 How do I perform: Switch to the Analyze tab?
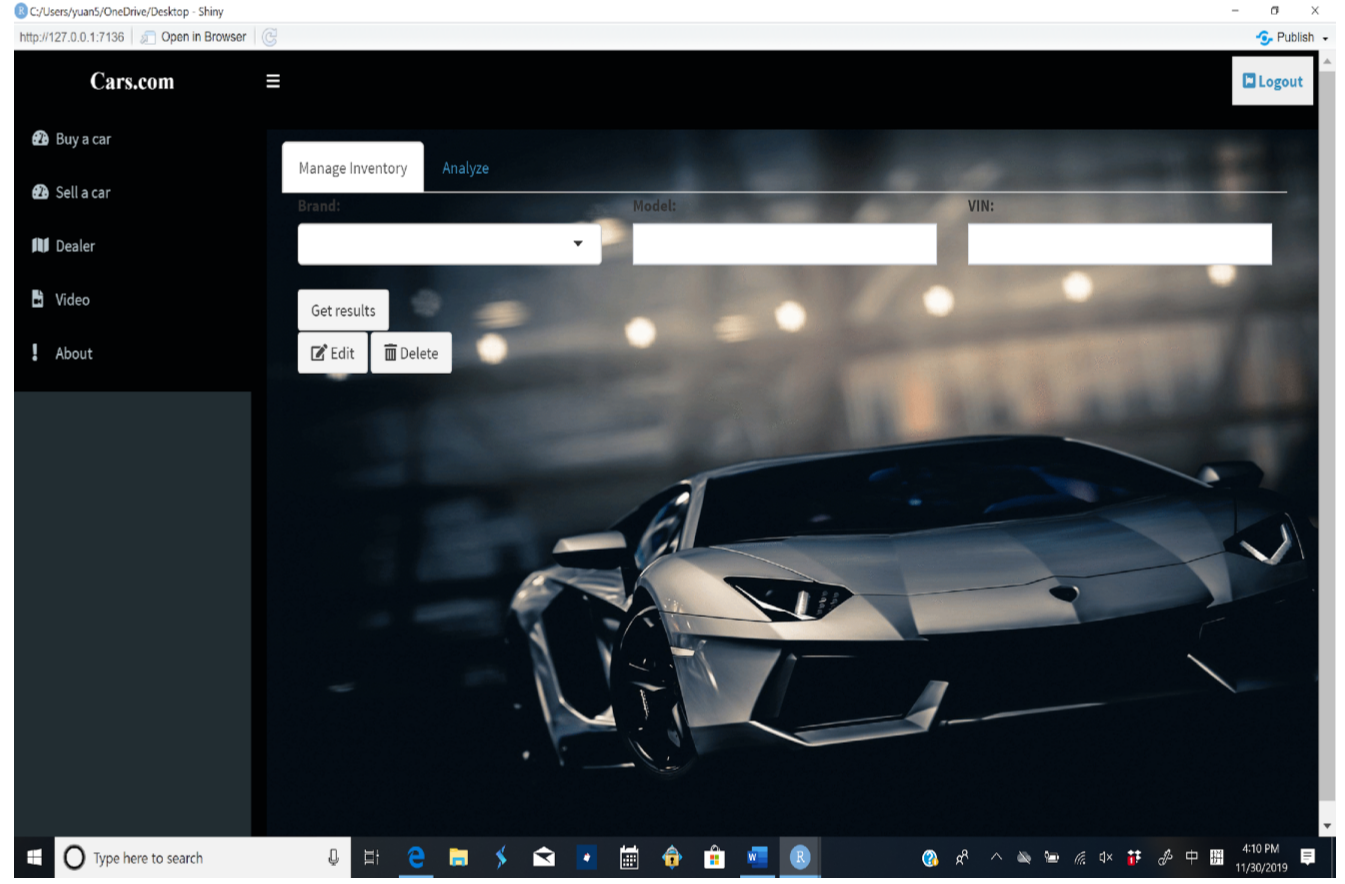(x=465, y=168)
